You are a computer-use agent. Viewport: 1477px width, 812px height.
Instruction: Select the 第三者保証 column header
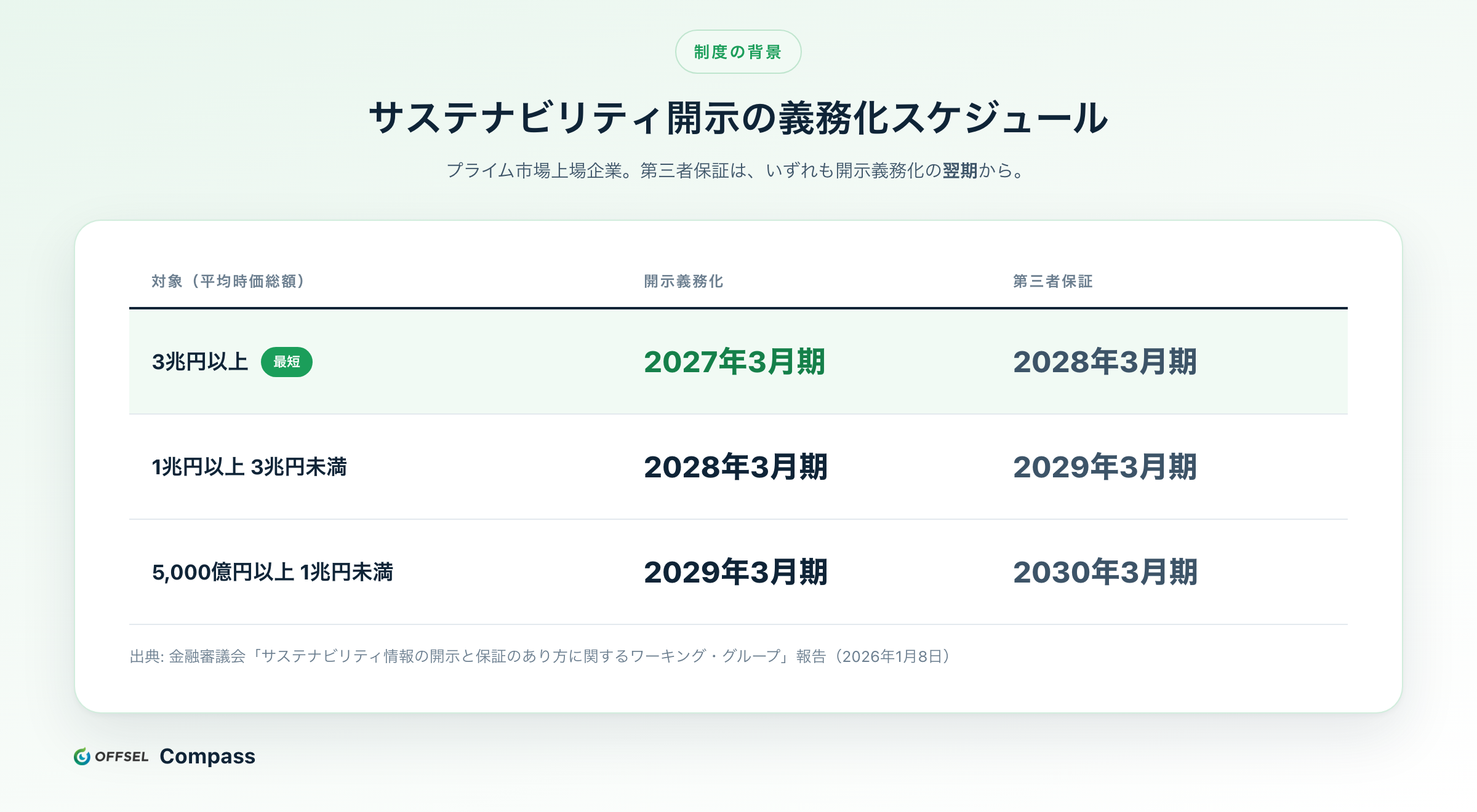pyautogui.click(x=1053, y=281)
